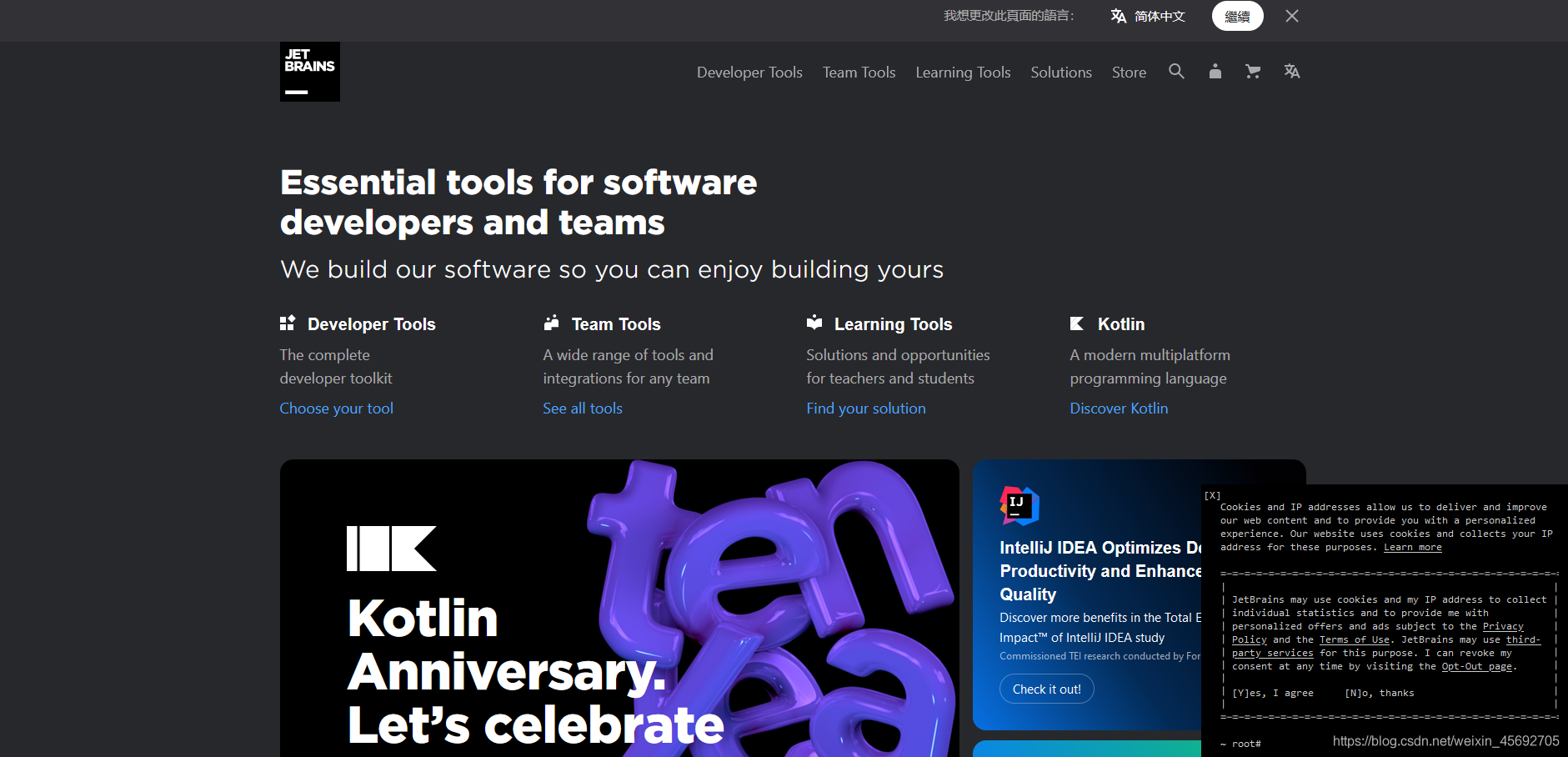This screenshot has width=1568, height=757.
Task: Click the Learning Tools section heading
Action: [893, 324]
